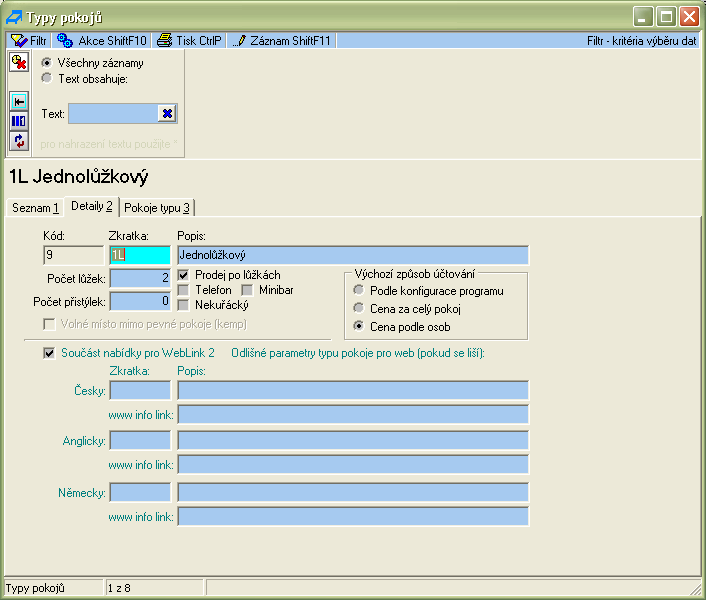Screen dimensions: 706x600
Task: Enable the Minibar checkbox
Action: coord(247,290)
